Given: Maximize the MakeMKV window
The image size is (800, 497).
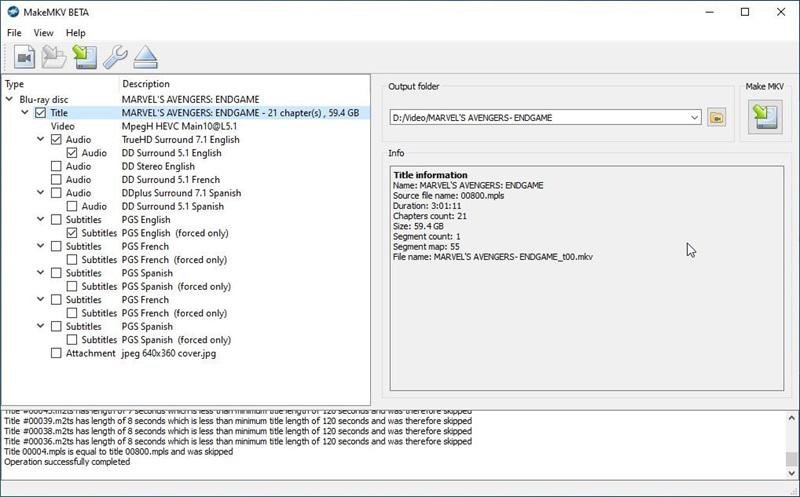Looking at the screenshot, I should pyautogui.click(x=745, y=12).
